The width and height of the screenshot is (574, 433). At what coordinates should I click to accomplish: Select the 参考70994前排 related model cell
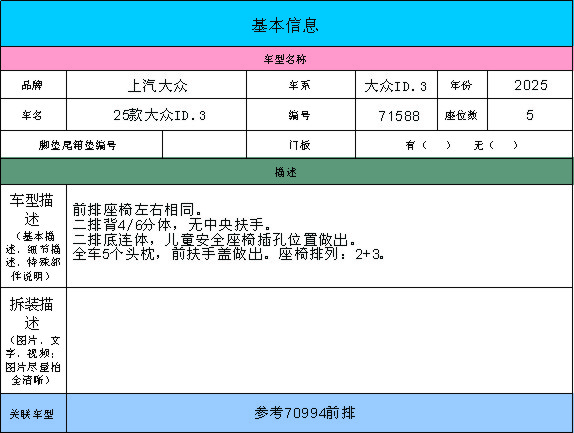click(320, 413)
